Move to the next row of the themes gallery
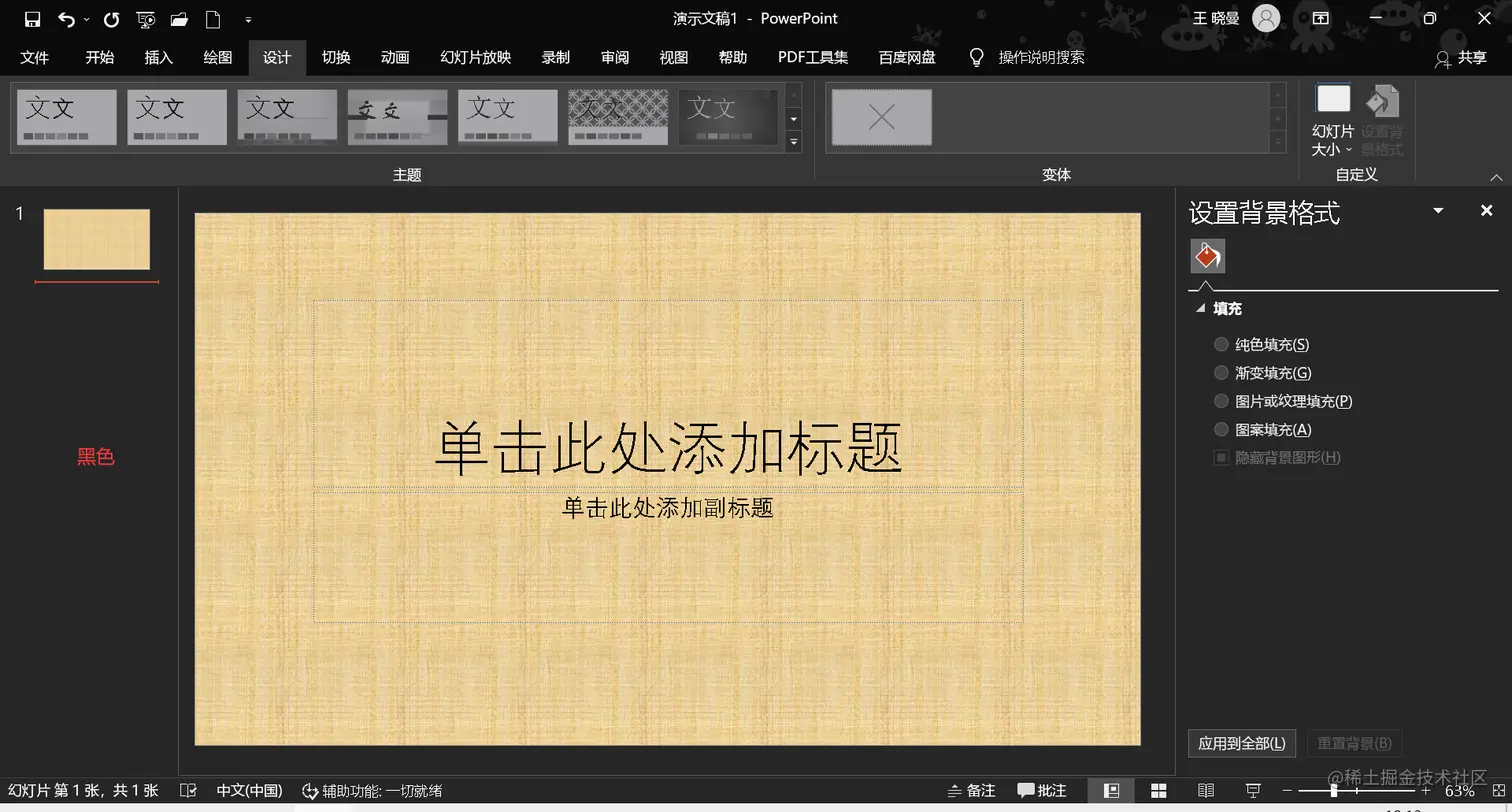This screenshot has height=812, width=1512. pyautogui.click(x=793, y=119)
